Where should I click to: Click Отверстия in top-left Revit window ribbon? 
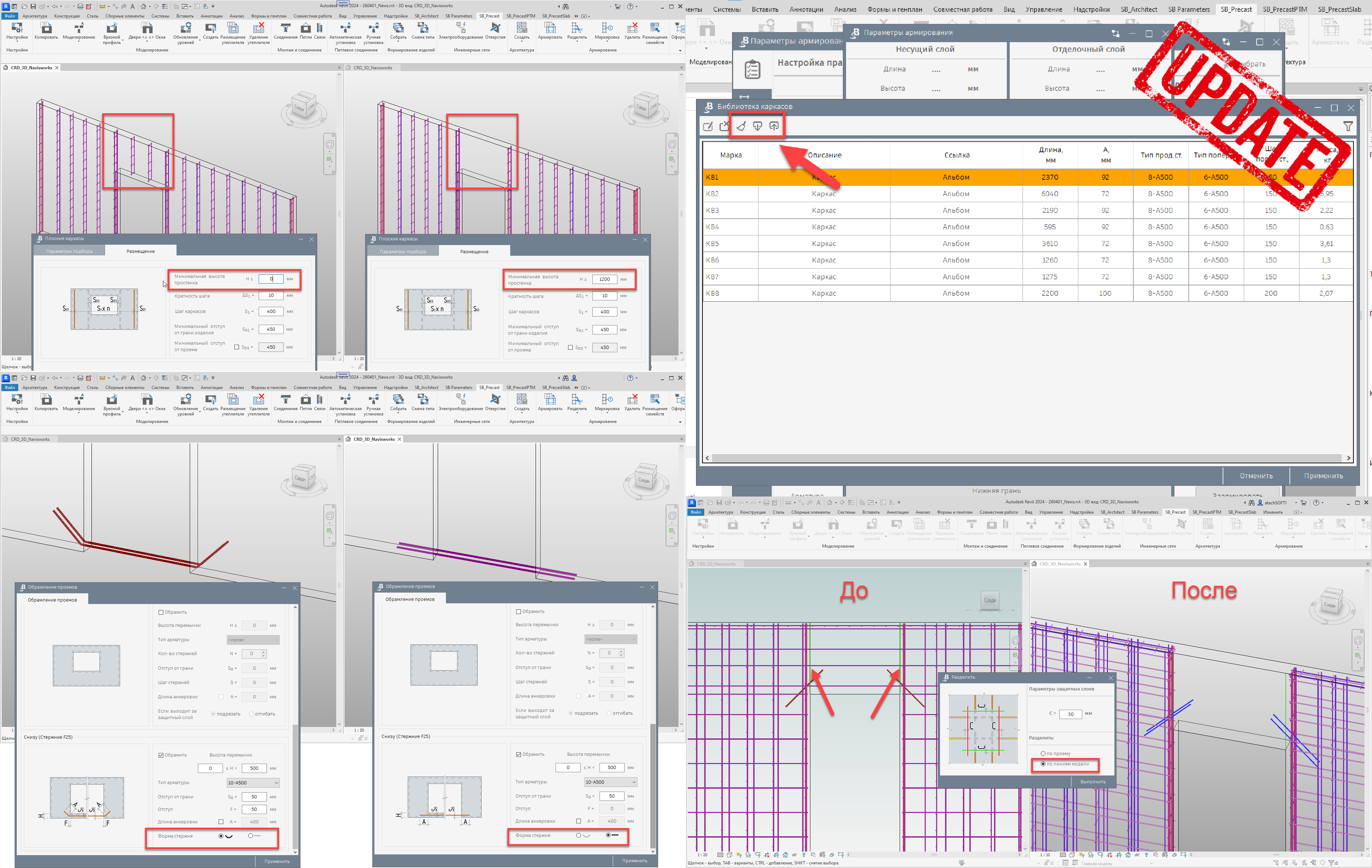[495, 31]
